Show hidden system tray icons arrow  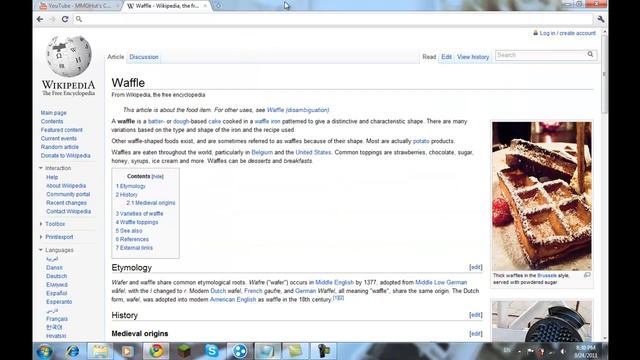(x=519, y=351)
